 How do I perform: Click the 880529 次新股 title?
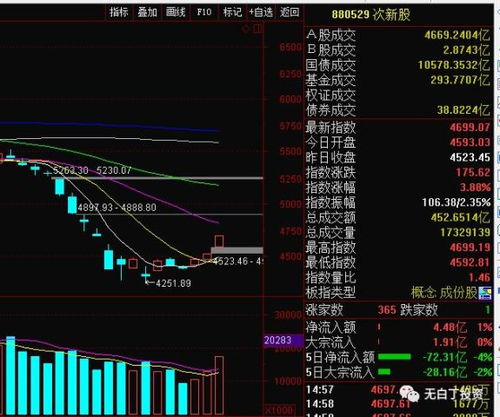[x=371, y=15]
